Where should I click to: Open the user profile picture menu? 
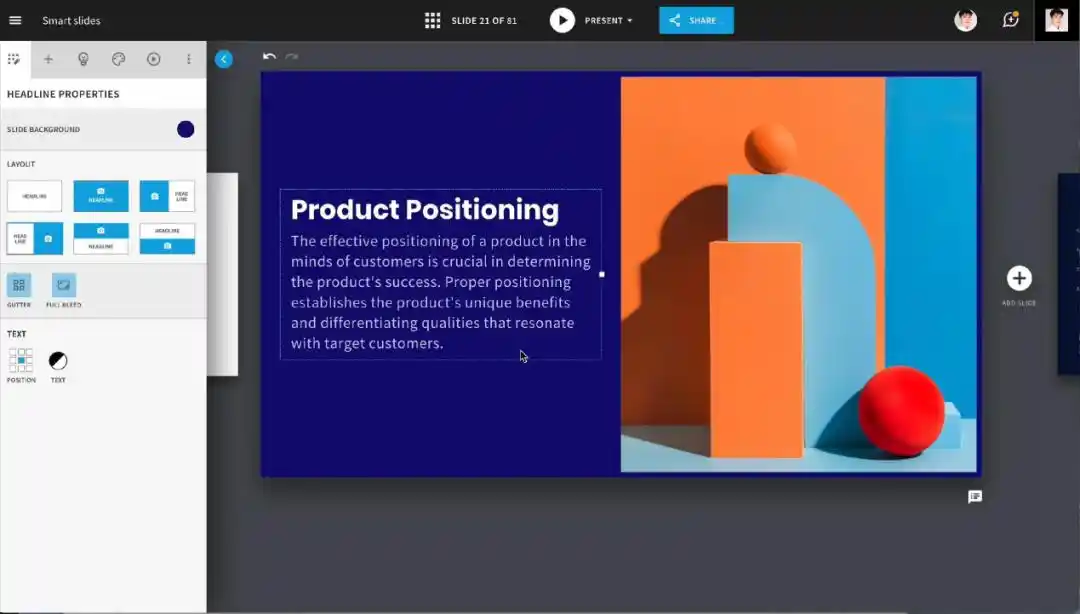pyautogui.click(x=1057, y=21)
